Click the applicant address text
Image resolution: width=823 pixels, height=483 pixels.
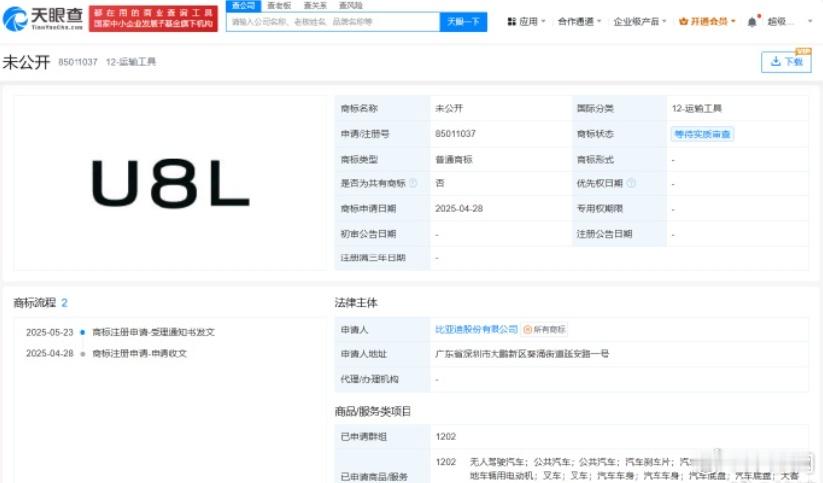point(522,354)
